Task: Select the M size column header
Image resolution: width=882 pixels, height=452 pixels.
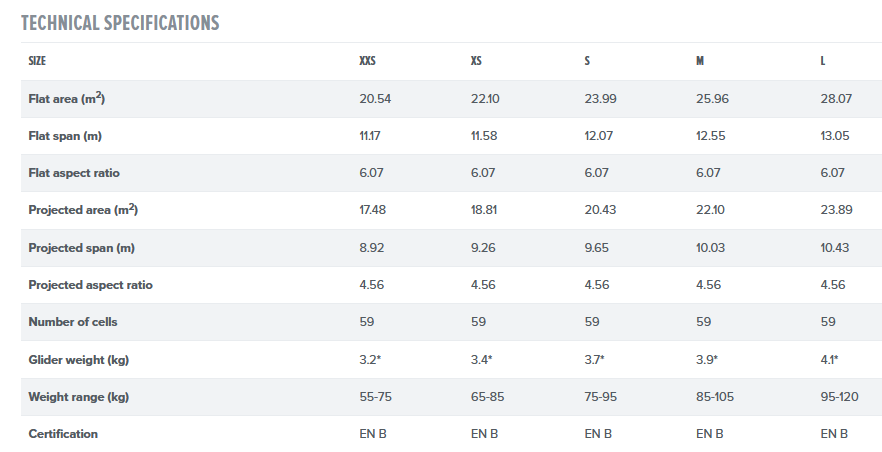Action: coord(700,61)
